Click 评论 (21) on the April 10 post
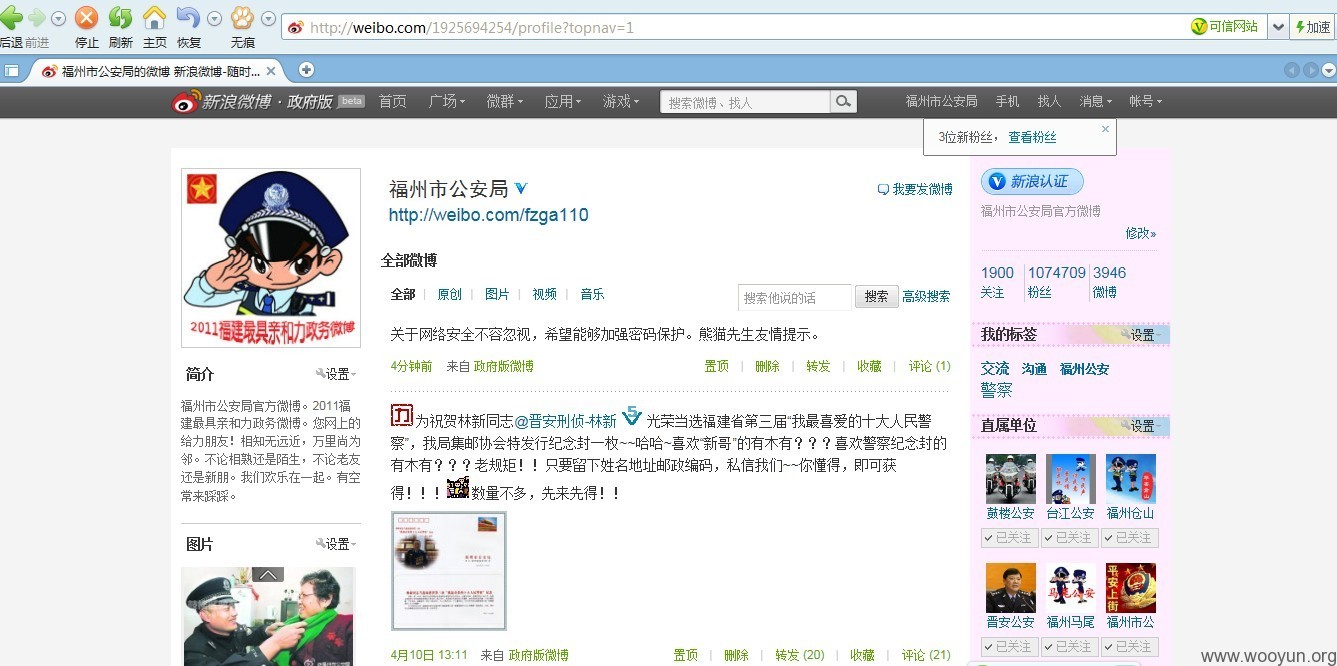 point(926,655)
